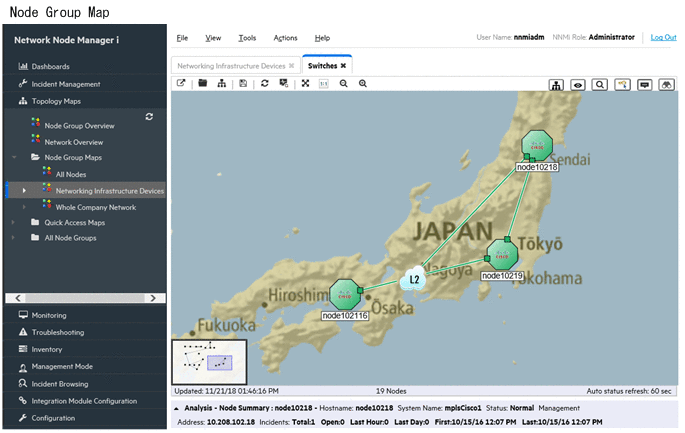Collapse the Analysis Node Summary panel

point(177,408)
